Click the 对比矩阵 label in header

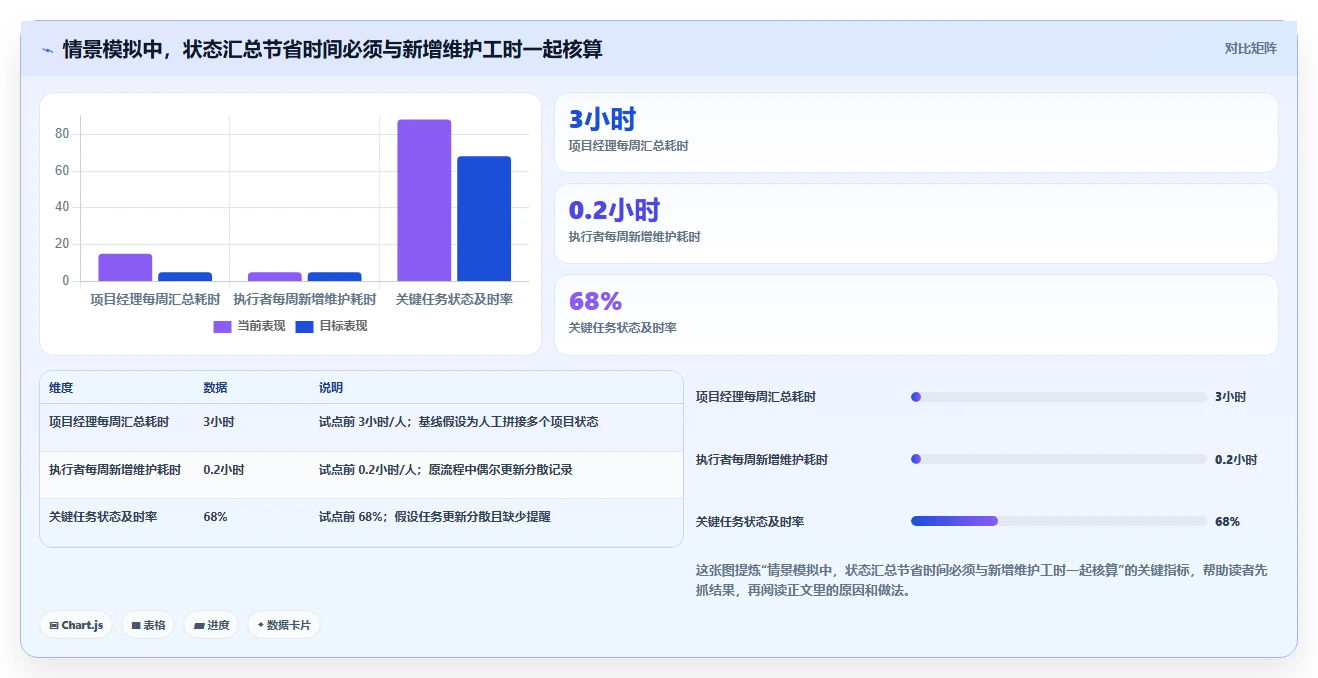click(x=1250, y=48)
